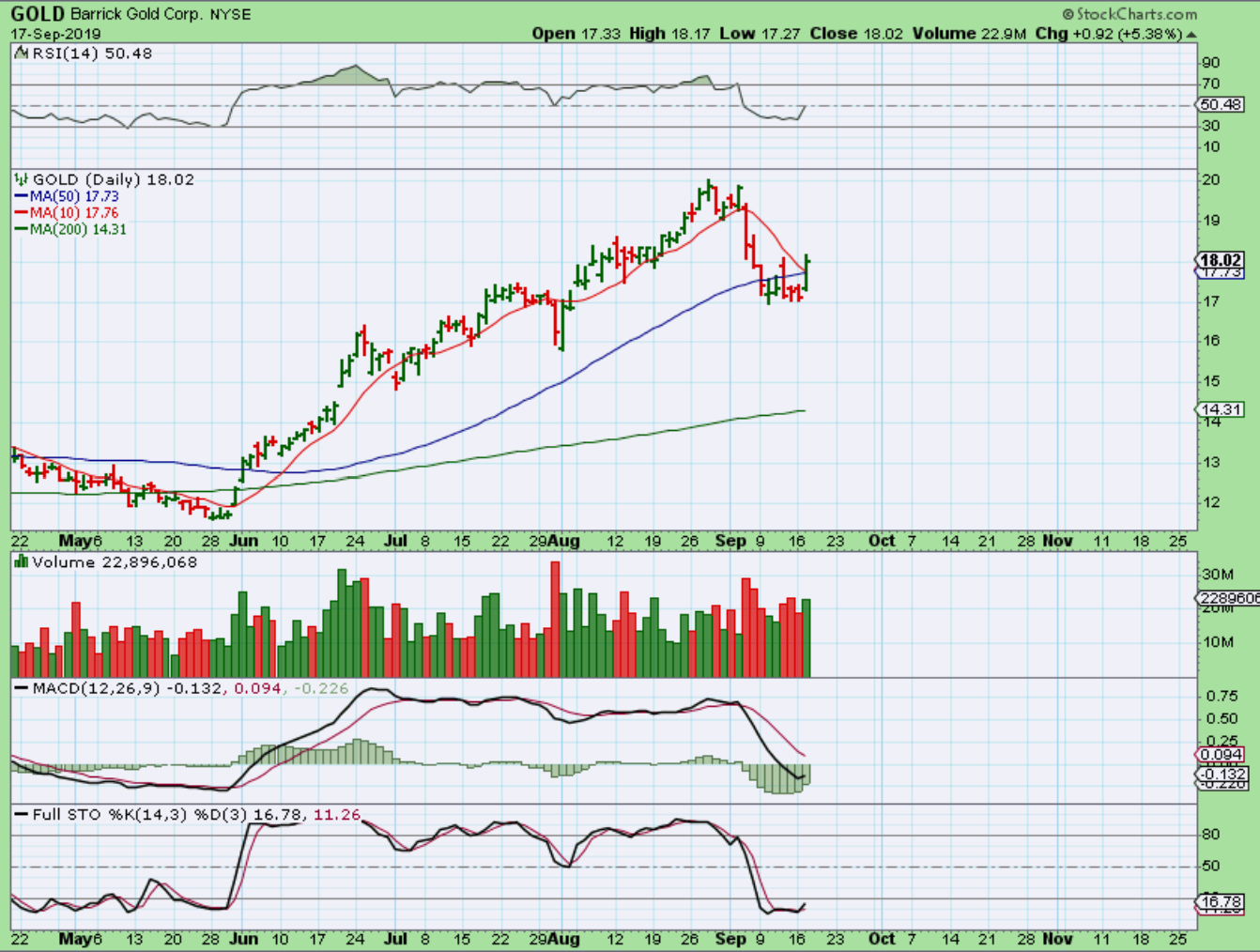Click the 50.48 RSI value tag on the right axis
Screen dimensions: 1260x952
[1221, 104]
